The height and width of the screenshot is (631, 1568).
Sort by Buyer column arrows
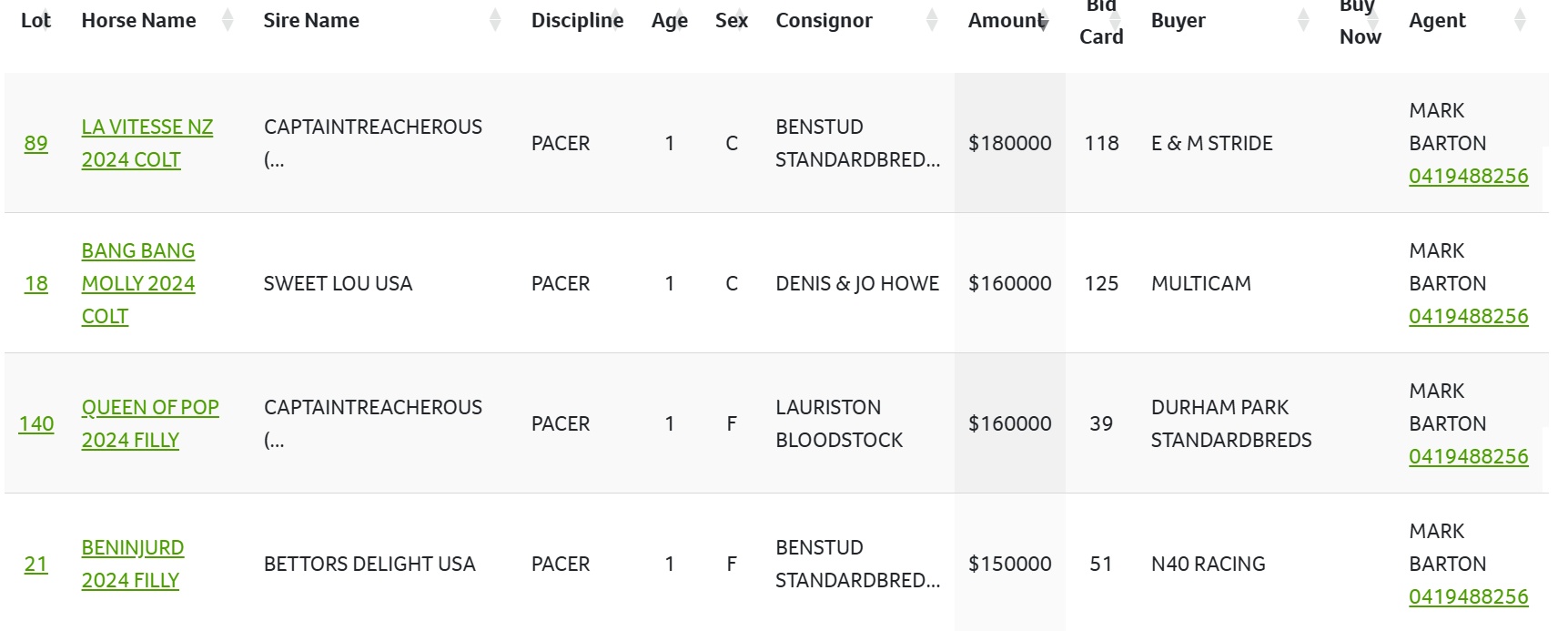[x=1303, y=20]
